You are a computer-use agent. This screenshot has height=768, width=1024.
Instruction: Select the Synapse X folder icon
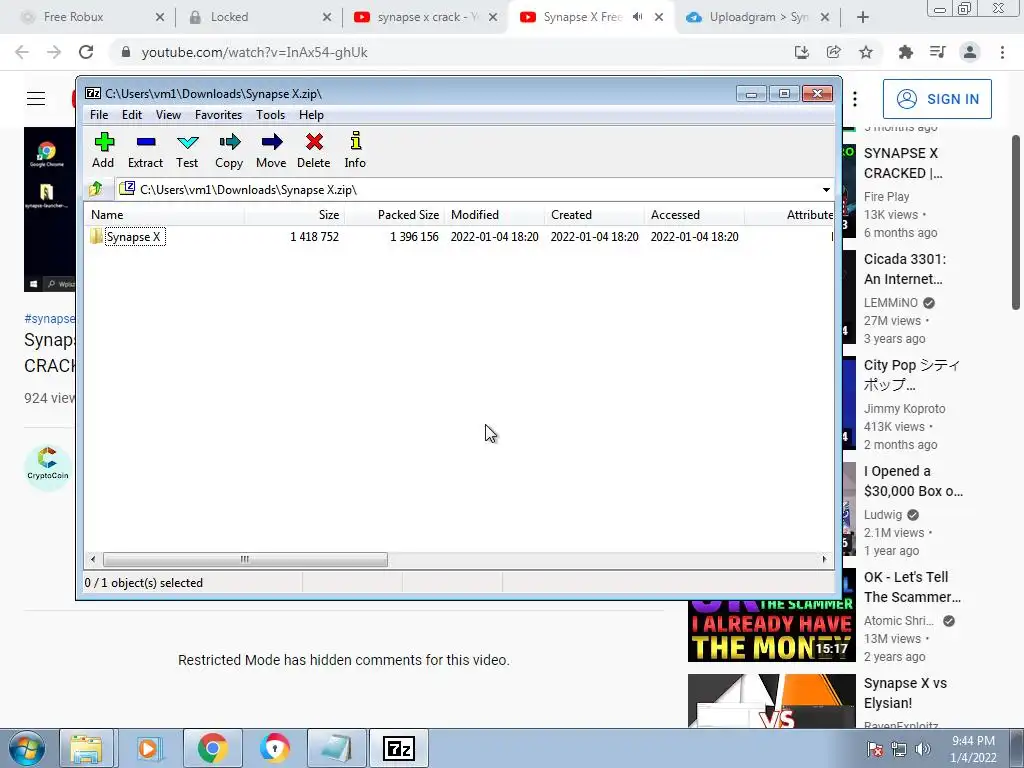97,236
